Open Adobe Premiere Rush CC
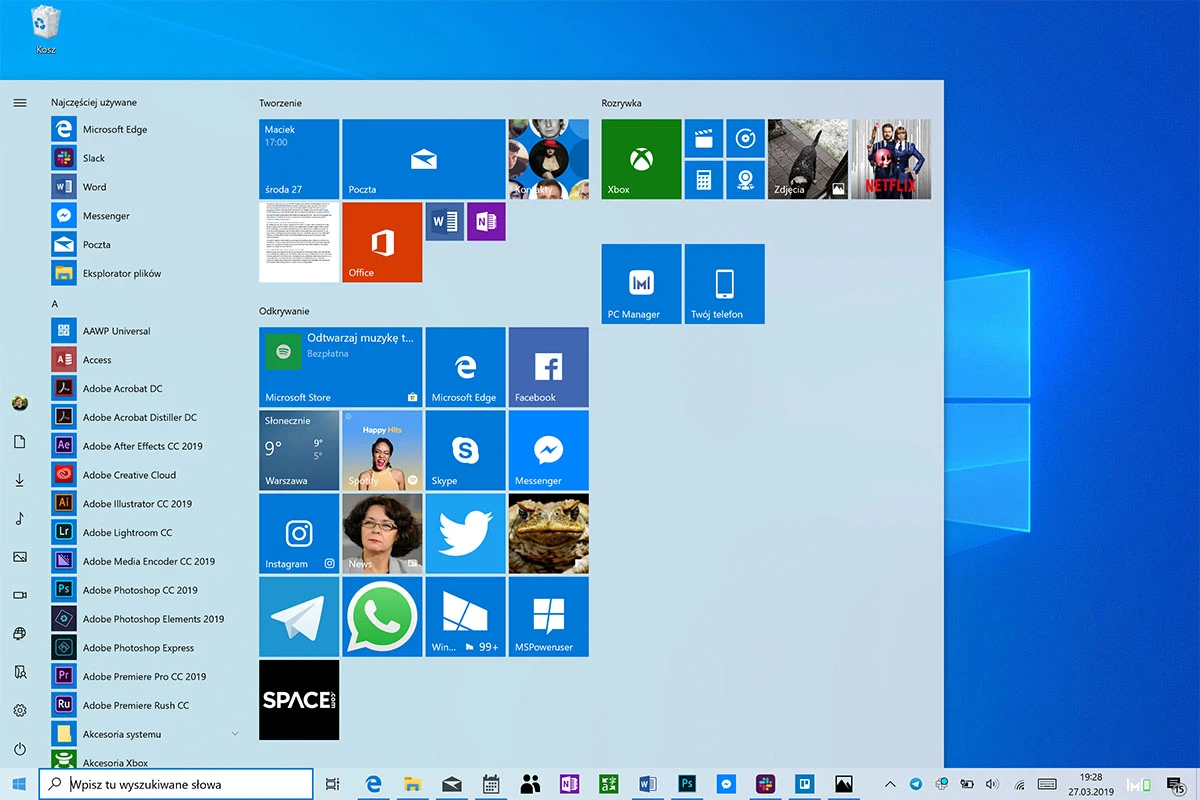The image size is (1200, 800). (x=146, y=705)
